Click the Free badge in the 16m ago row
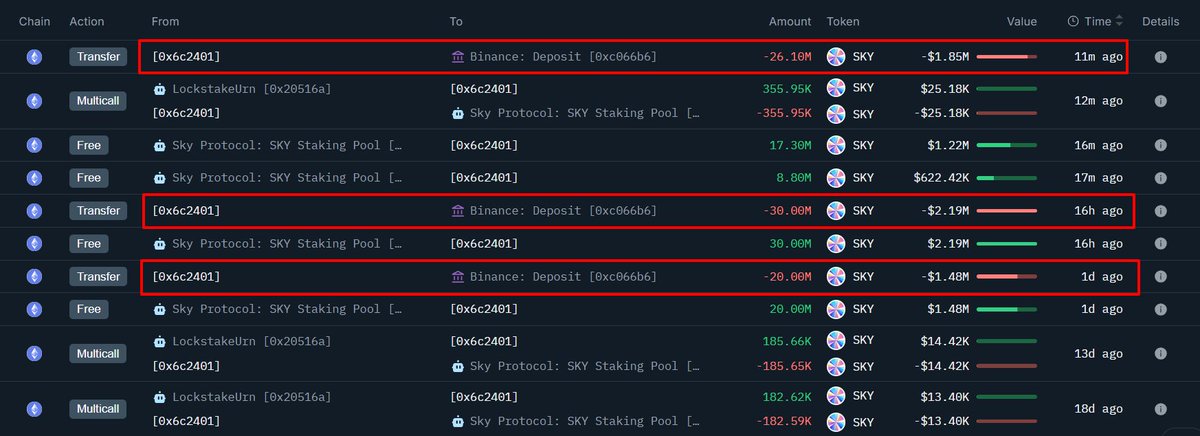 click(x=89, y=145)
